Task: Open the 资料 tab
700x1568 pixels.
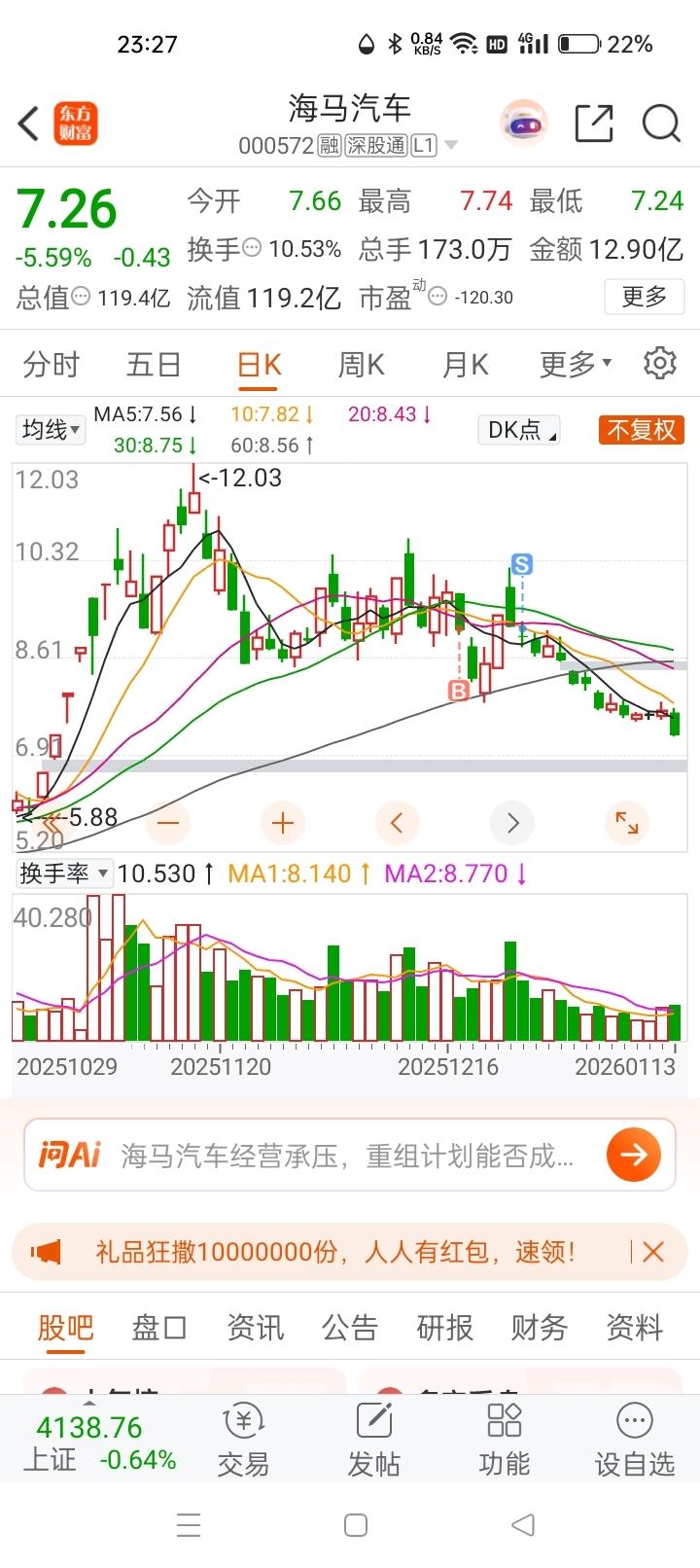Action: click(x=634, y=1327)
